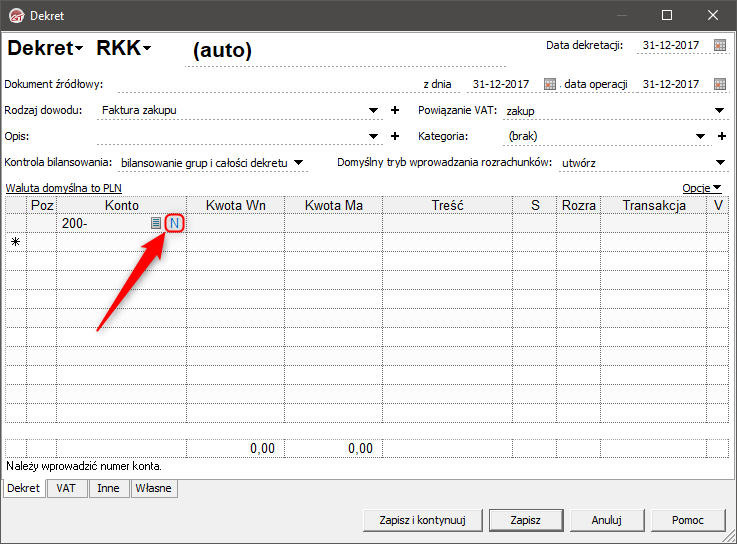Click the V column header

(718, 205)
